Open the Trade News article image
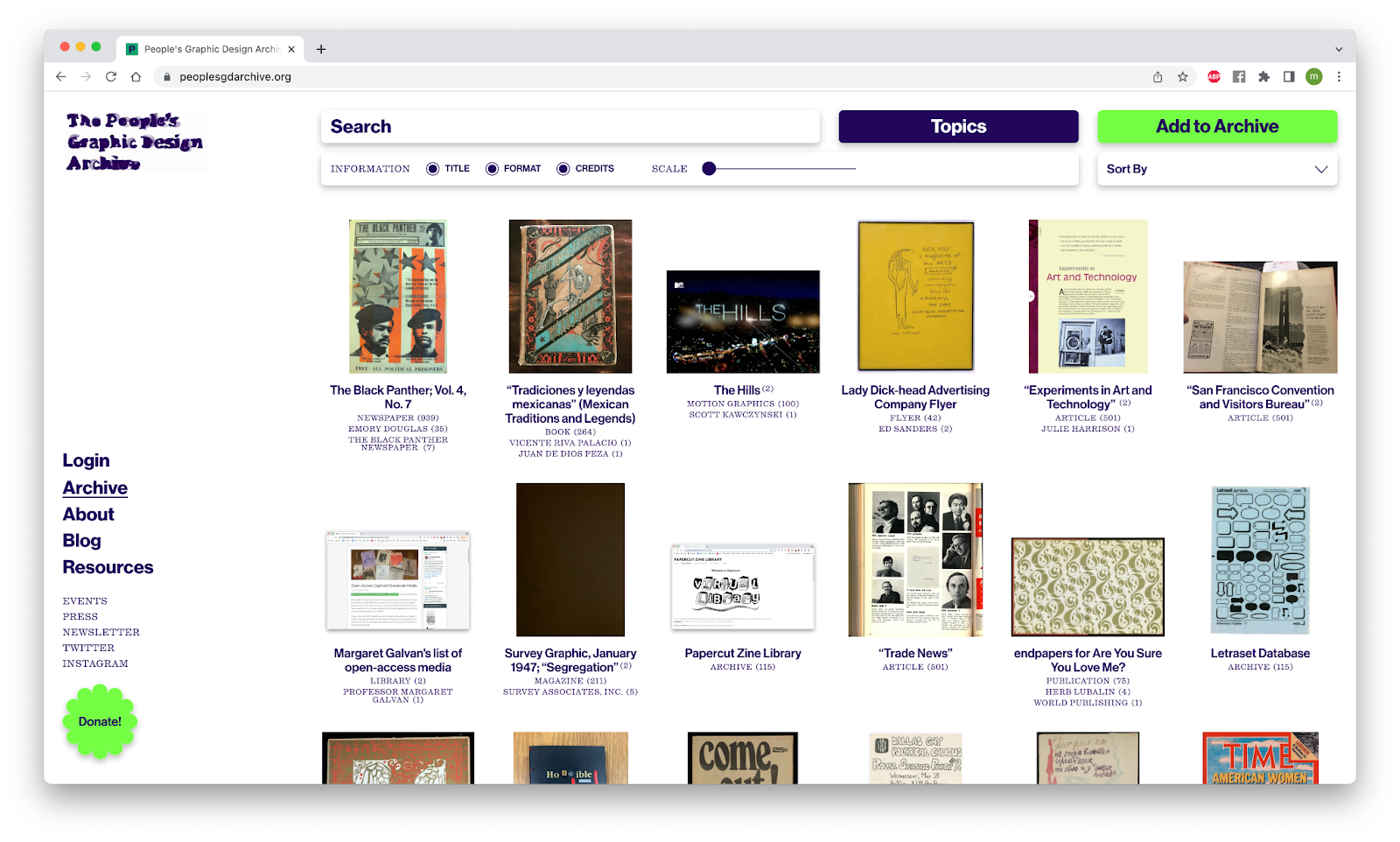This screenshot has height=842, width=1400. (x=915, y=560)
